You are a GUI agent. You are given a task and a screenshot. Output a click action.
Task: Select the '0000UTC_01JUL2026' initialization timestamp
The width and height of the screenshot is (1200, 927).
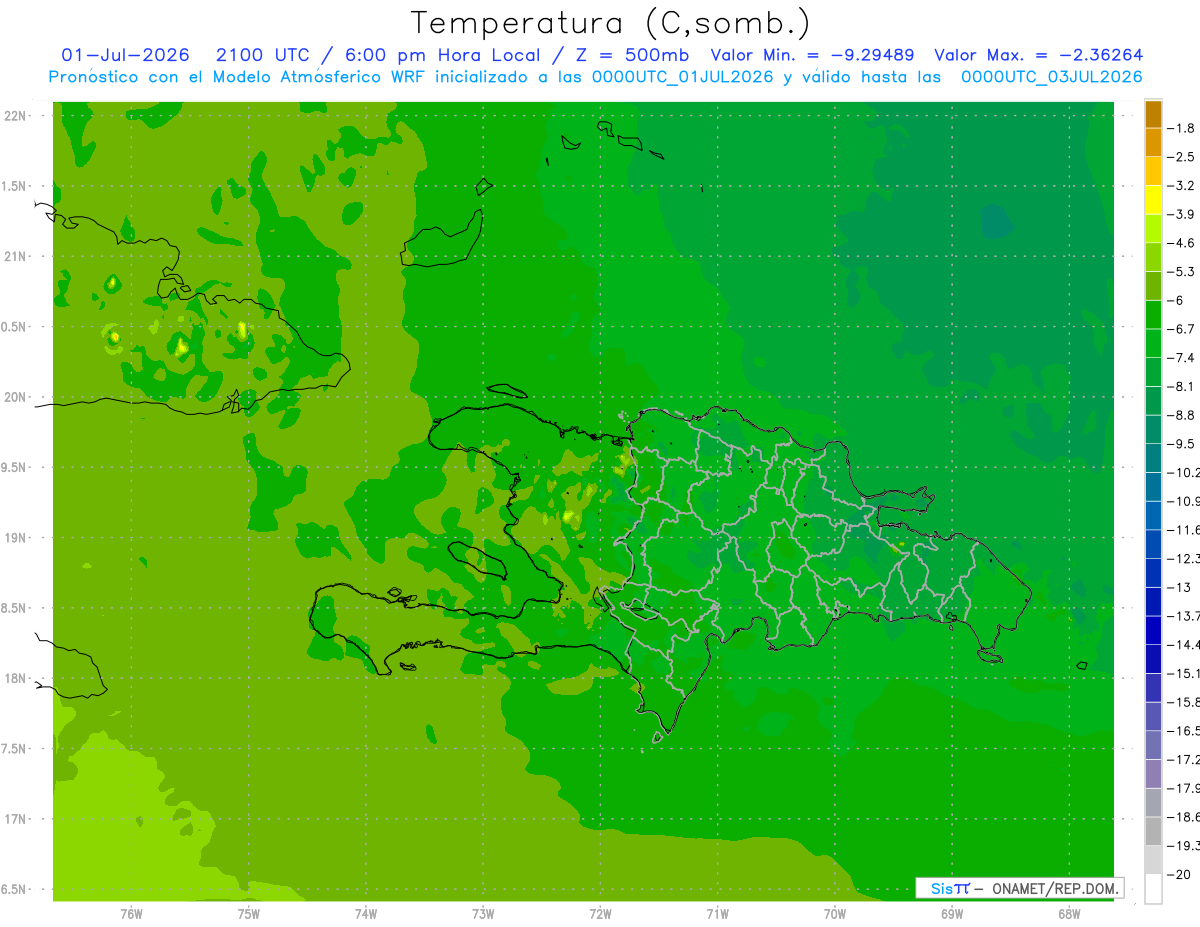[683, 77]
